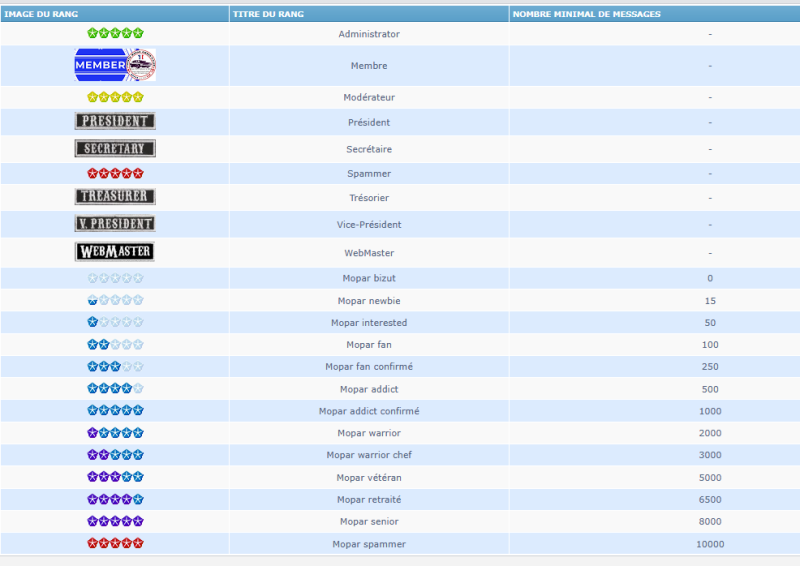Click the minimum messages value 50
800x566 pixels.
pos(710,323)
